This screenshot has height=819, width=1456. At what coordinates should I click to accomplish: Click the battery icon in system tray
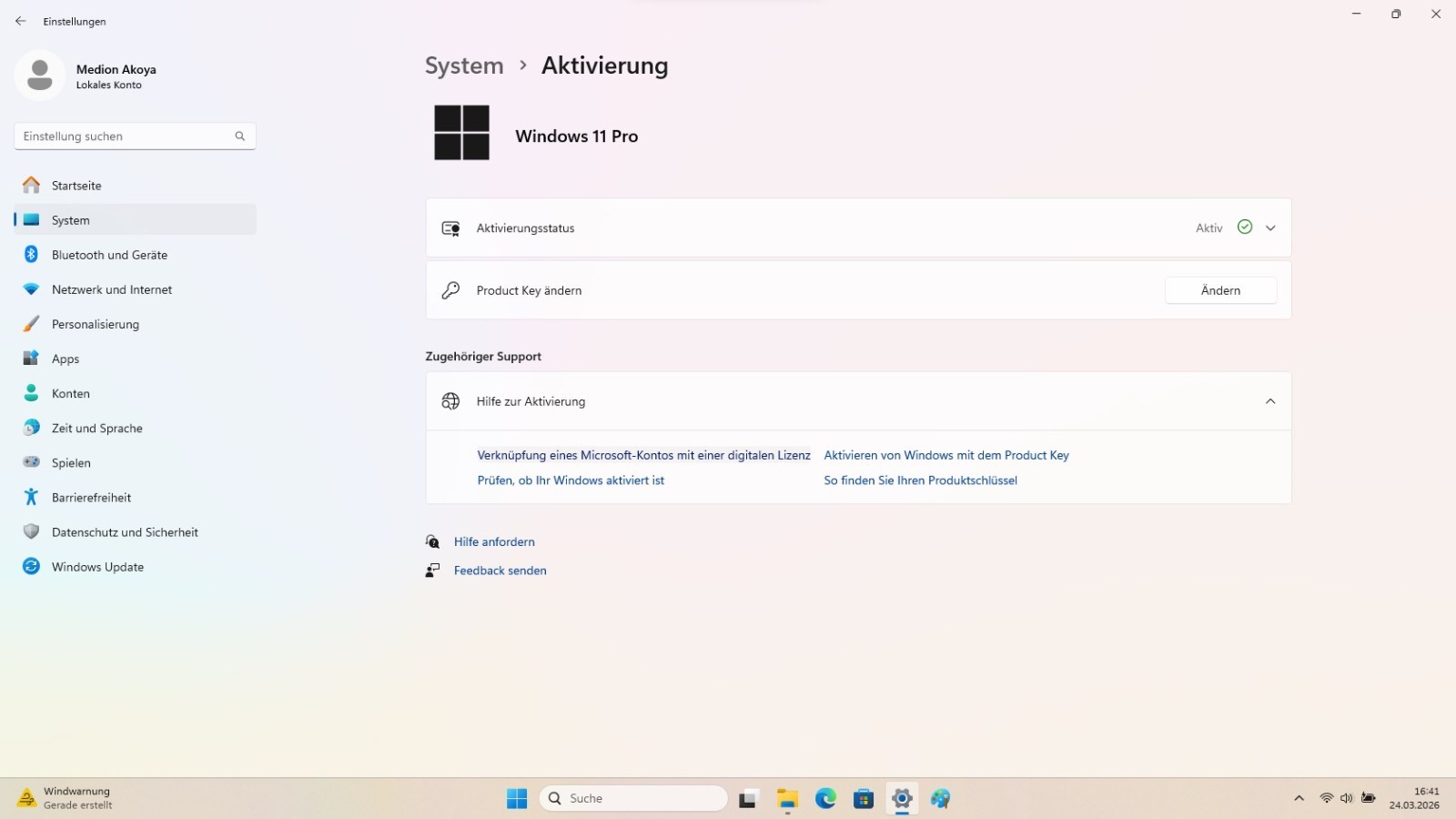pos(1369,798)
